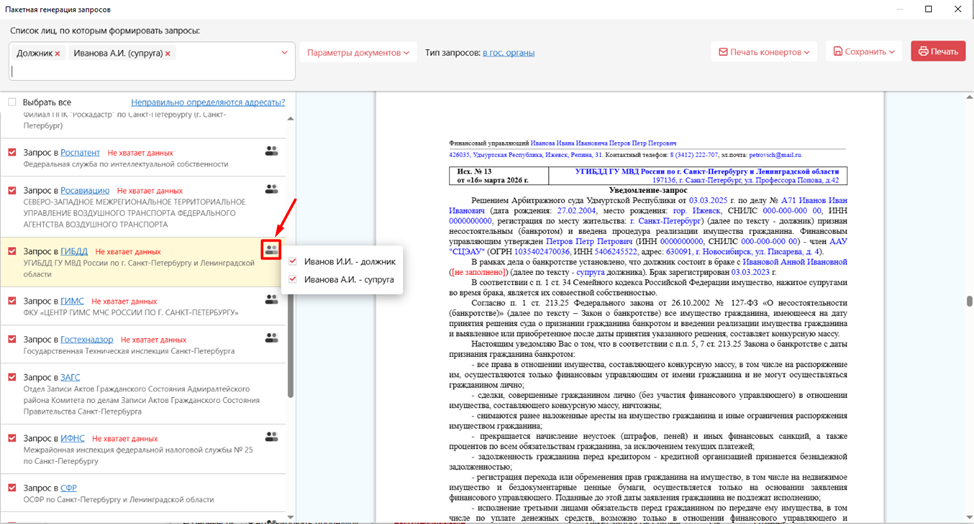The image size is (974, 524).
Task: Click persons icon in ИФНС request row
Action: [x=271, y=437]
